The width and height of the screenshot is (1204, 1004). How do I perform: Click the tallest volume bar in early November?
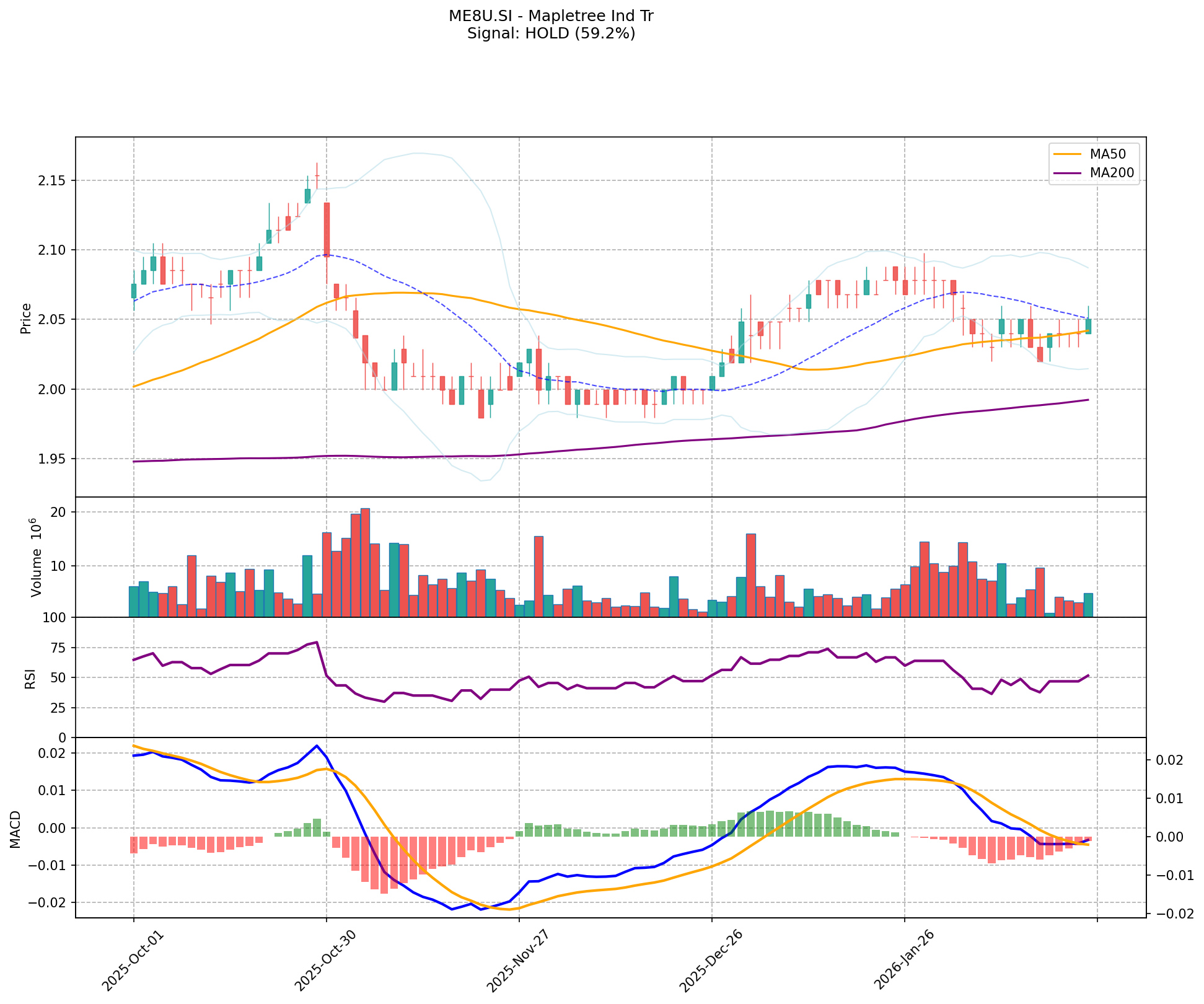(365, 561)
